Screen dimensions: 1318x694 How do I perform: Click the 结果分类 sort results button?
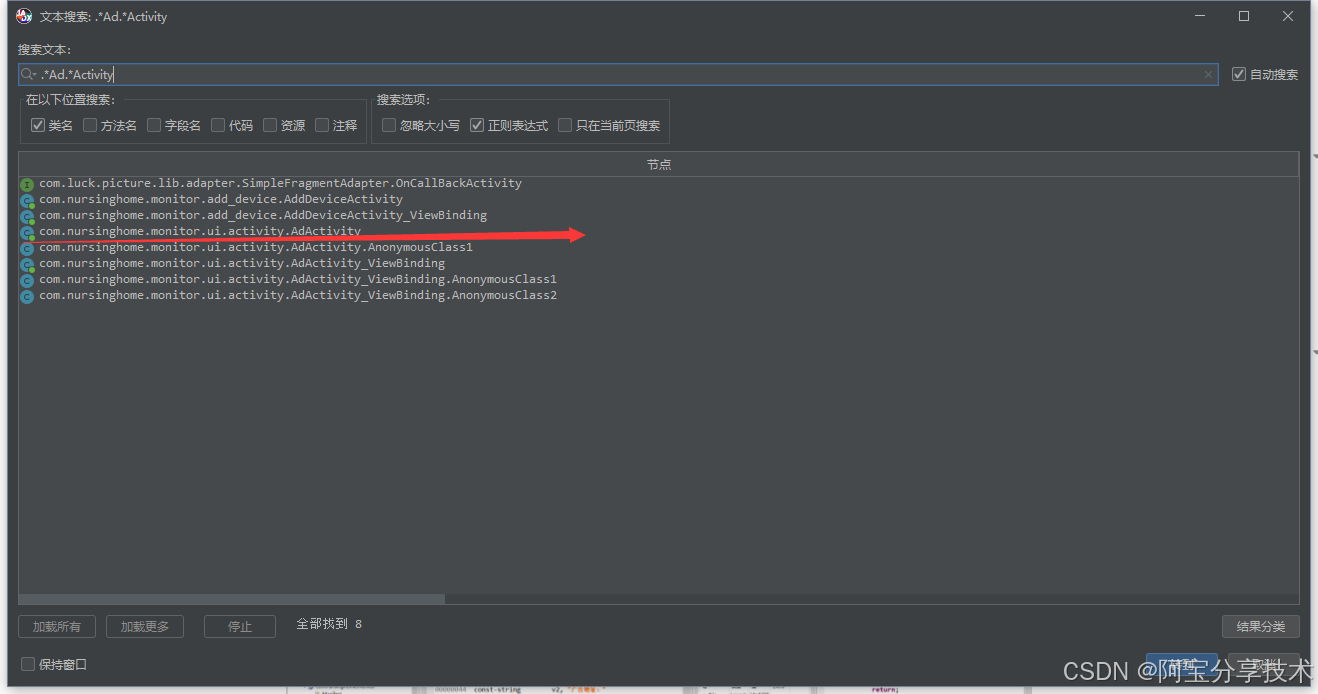point(1261,627)
